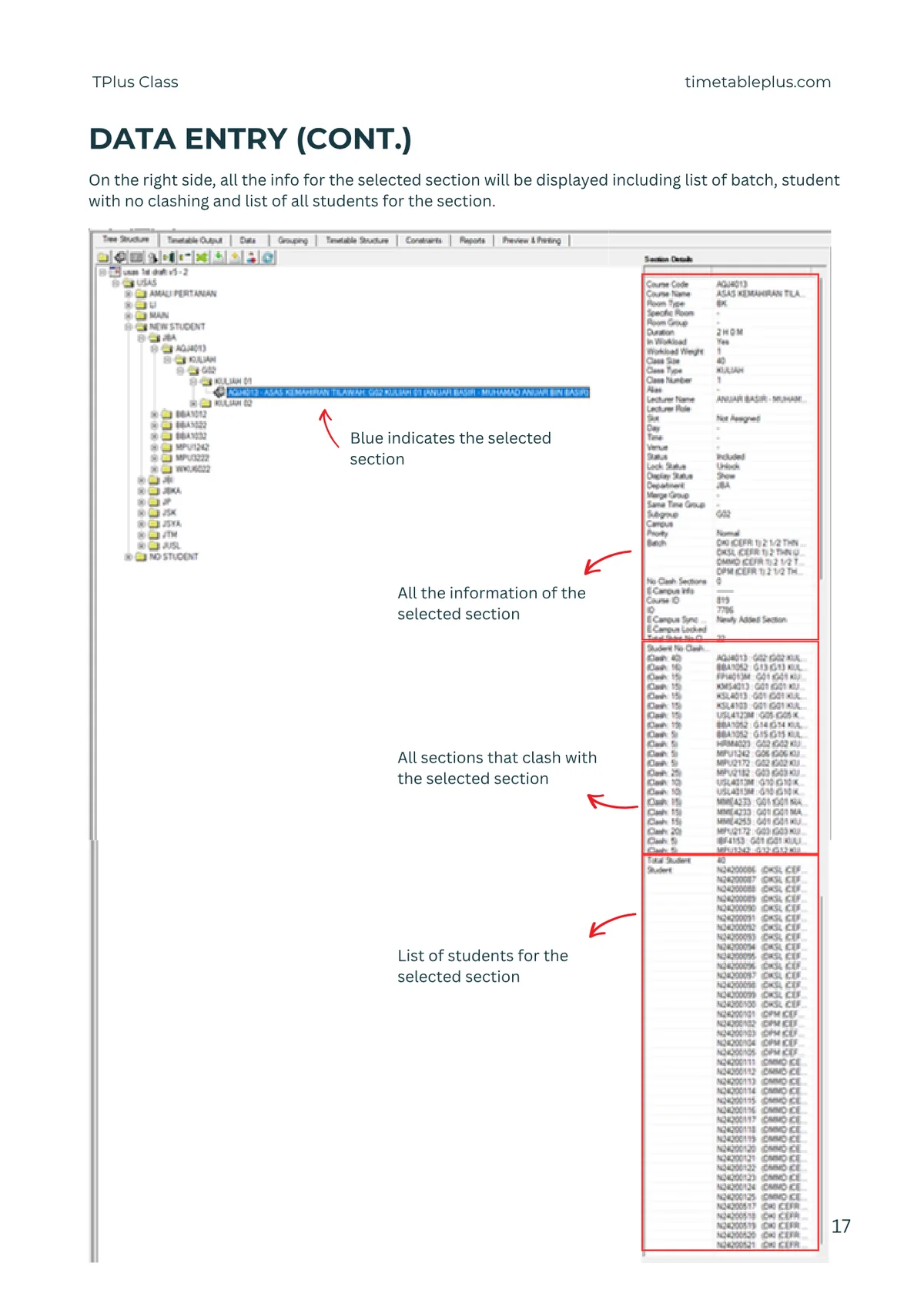Click the folder icon next to BBA1022
The height and width of the screenshot is (1307, 924).
tap(167, 425)
